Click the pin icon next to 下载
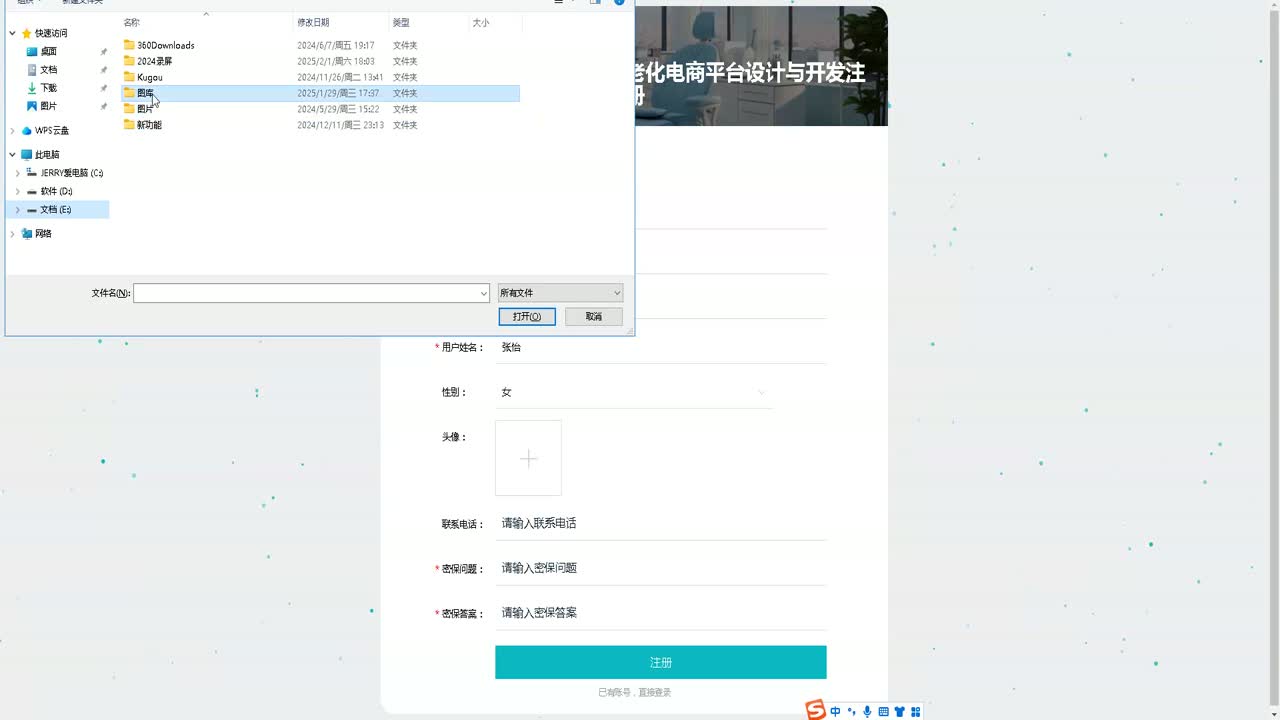 pyautogui.click(x=103, y=88)
